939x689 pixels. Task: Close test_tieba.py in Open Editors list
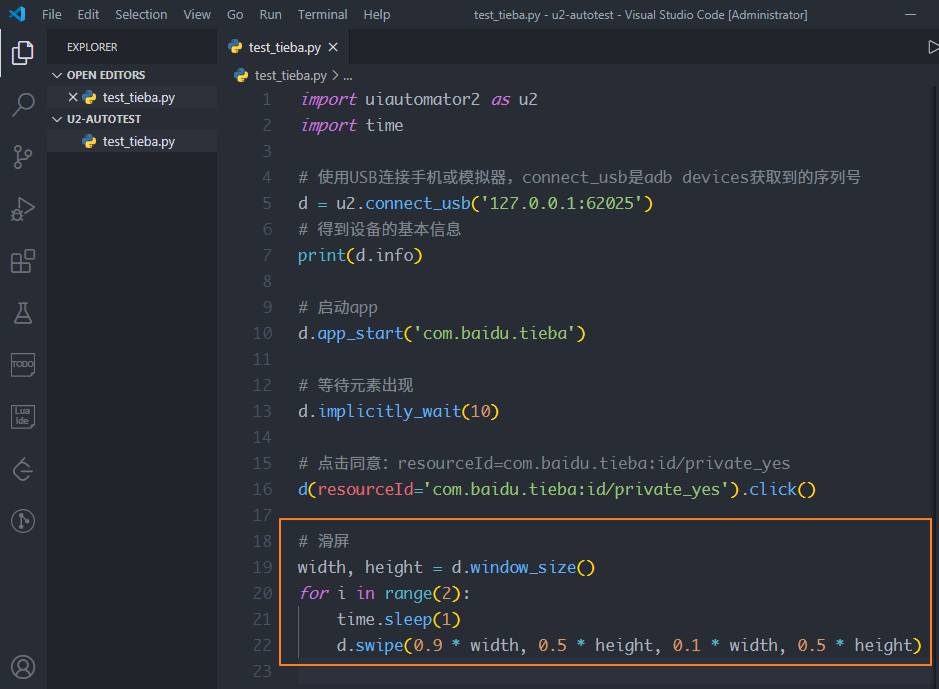click(x=72, y=97)
